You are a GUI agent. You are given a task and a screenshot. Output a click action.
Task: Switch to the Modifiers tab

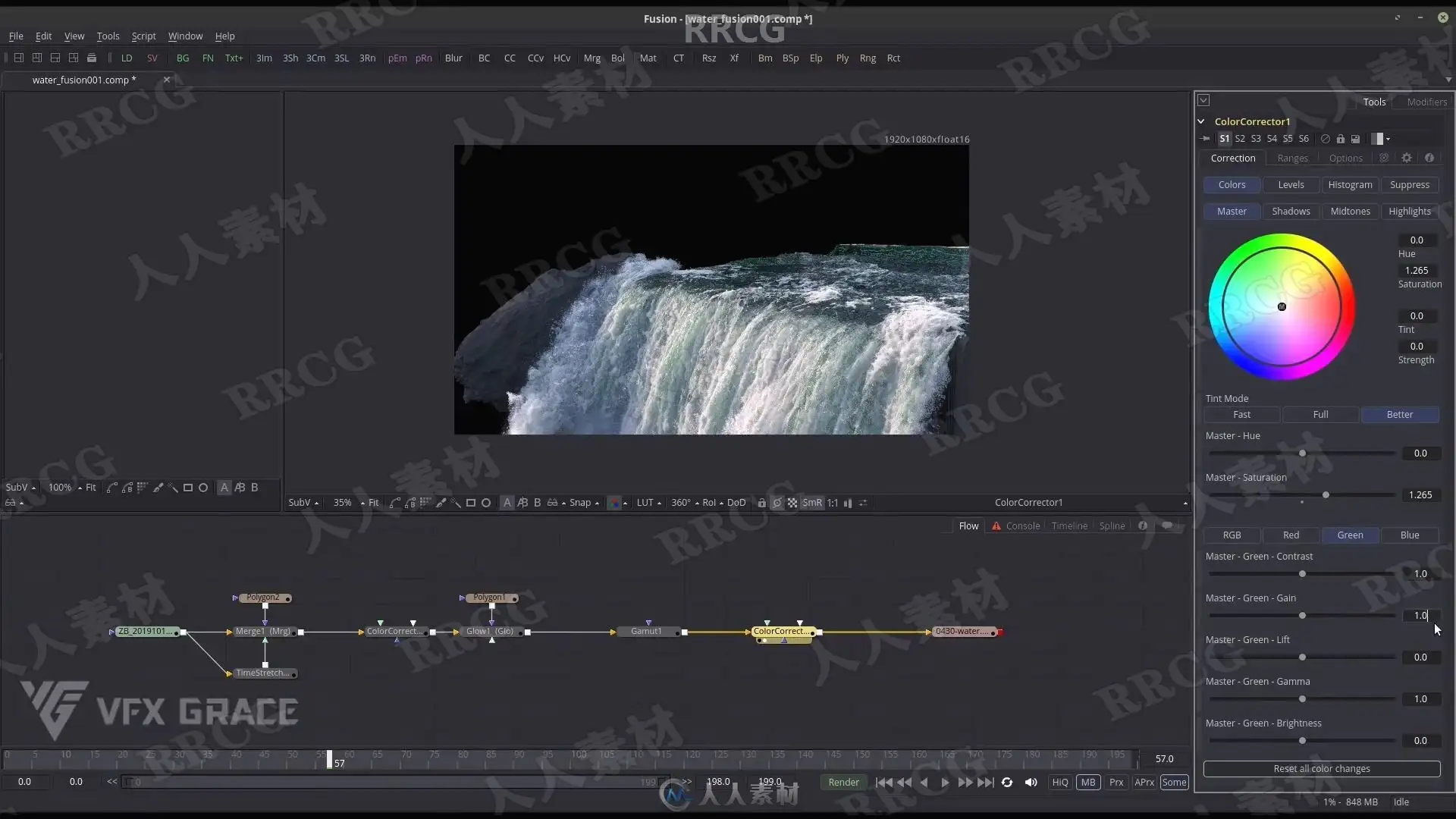[x=1426, y=102]
